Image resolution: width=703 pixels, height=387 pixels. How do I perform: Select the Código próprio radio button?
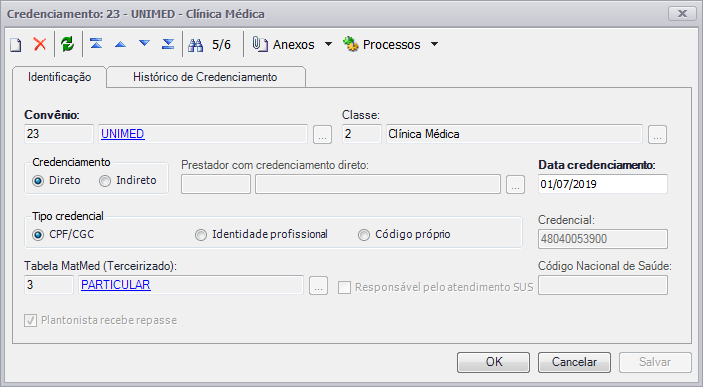(x=404, y=235)
